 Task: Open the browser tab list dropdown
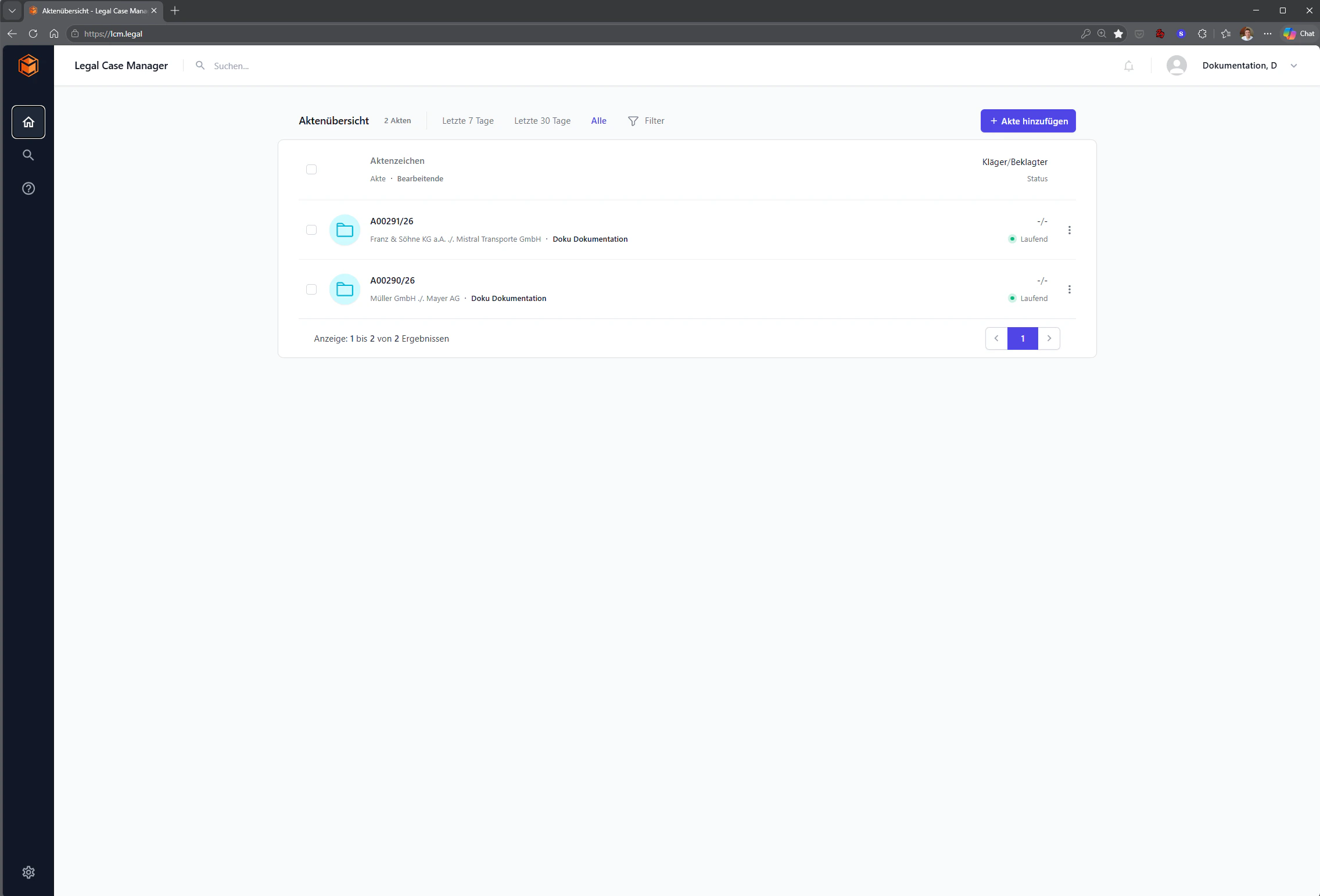12,10
